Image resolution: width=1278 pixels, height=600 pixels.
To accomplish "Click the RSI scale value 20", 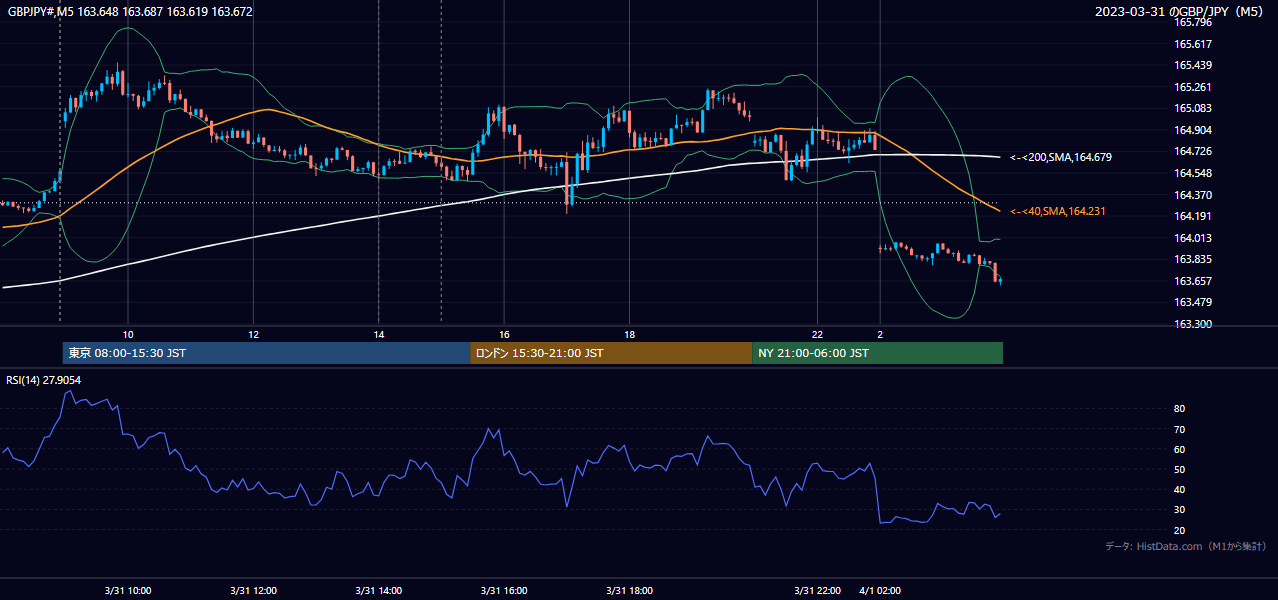I will point(1179,530).
